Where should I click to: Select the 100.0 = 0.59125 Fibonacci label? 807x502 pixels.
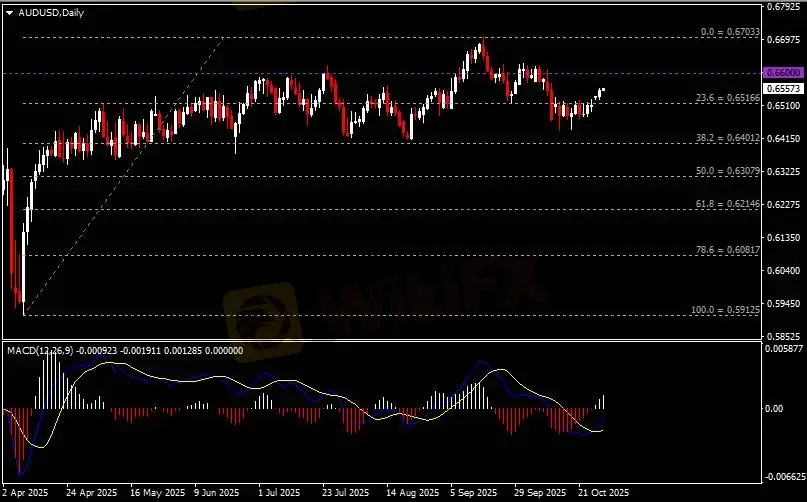click(721, 309)
